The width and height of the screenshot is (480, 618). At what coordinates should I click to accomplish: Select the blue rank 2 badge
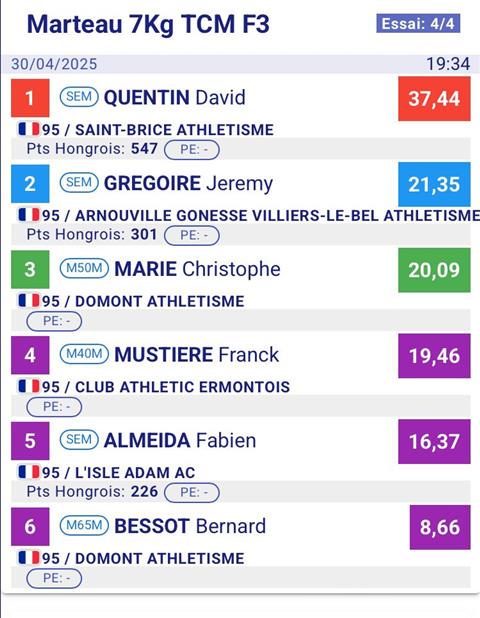tap(30, 184)
